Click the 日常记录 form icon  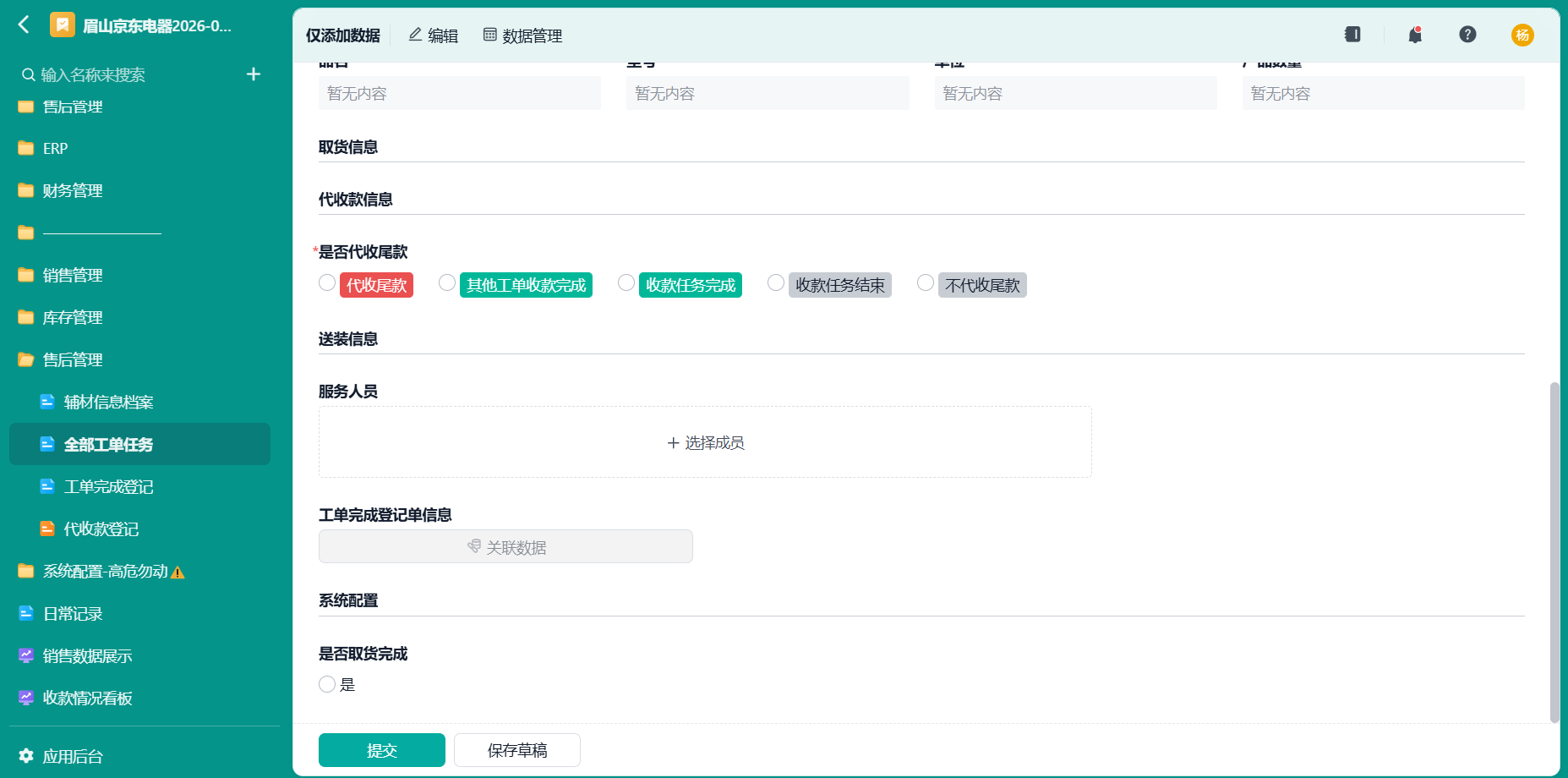coord(26,613)
